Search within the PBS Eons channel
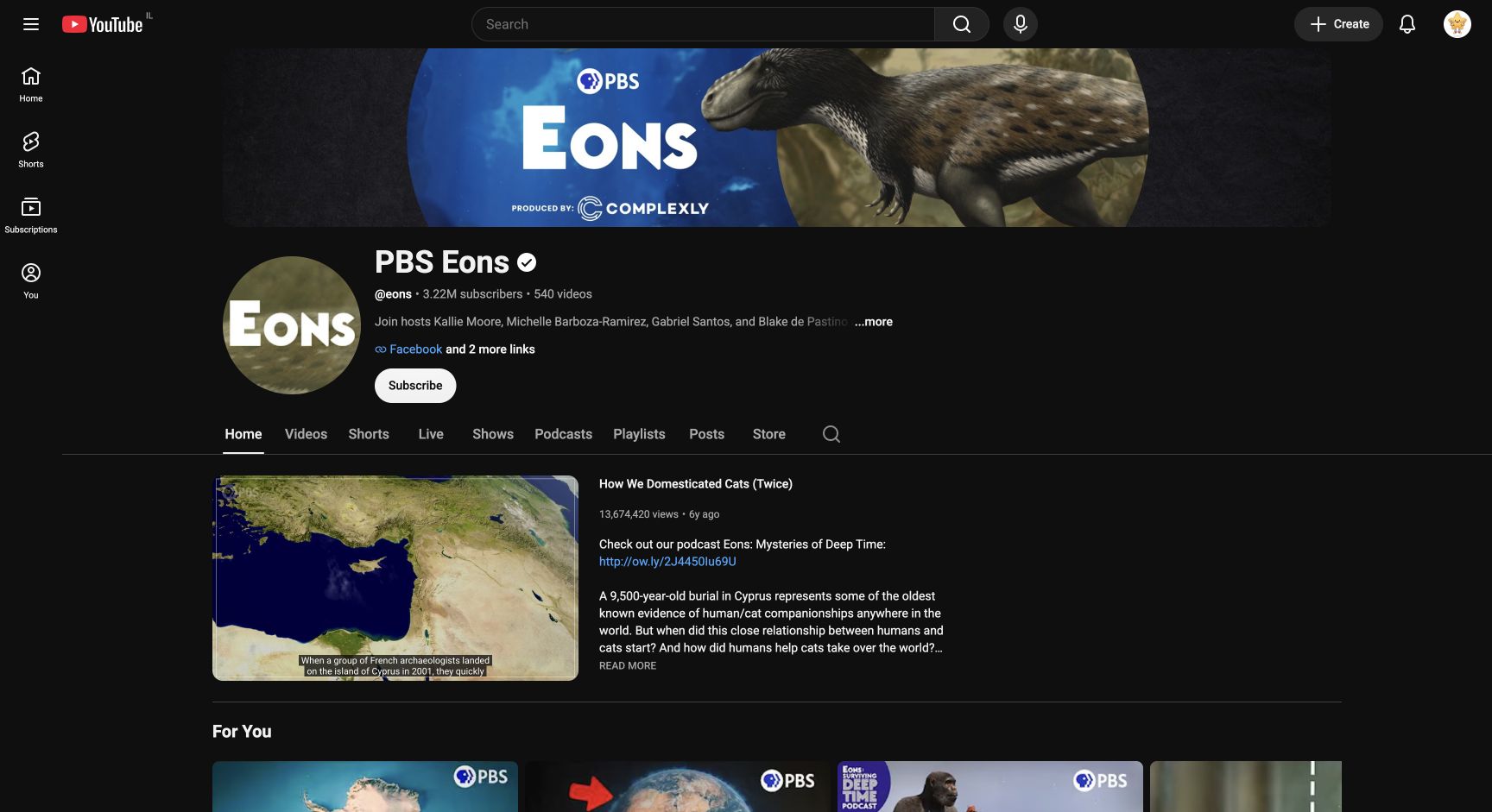The width and height of the screenshot is (1492, 812). pos(831,434)
